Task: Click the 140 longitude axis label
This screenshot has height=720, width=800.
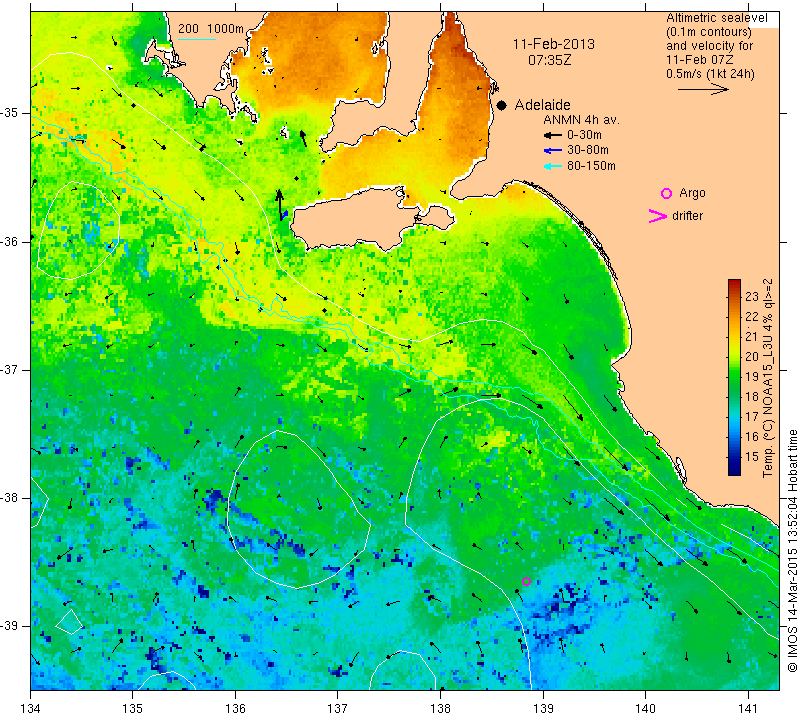Action: point(645,709)
